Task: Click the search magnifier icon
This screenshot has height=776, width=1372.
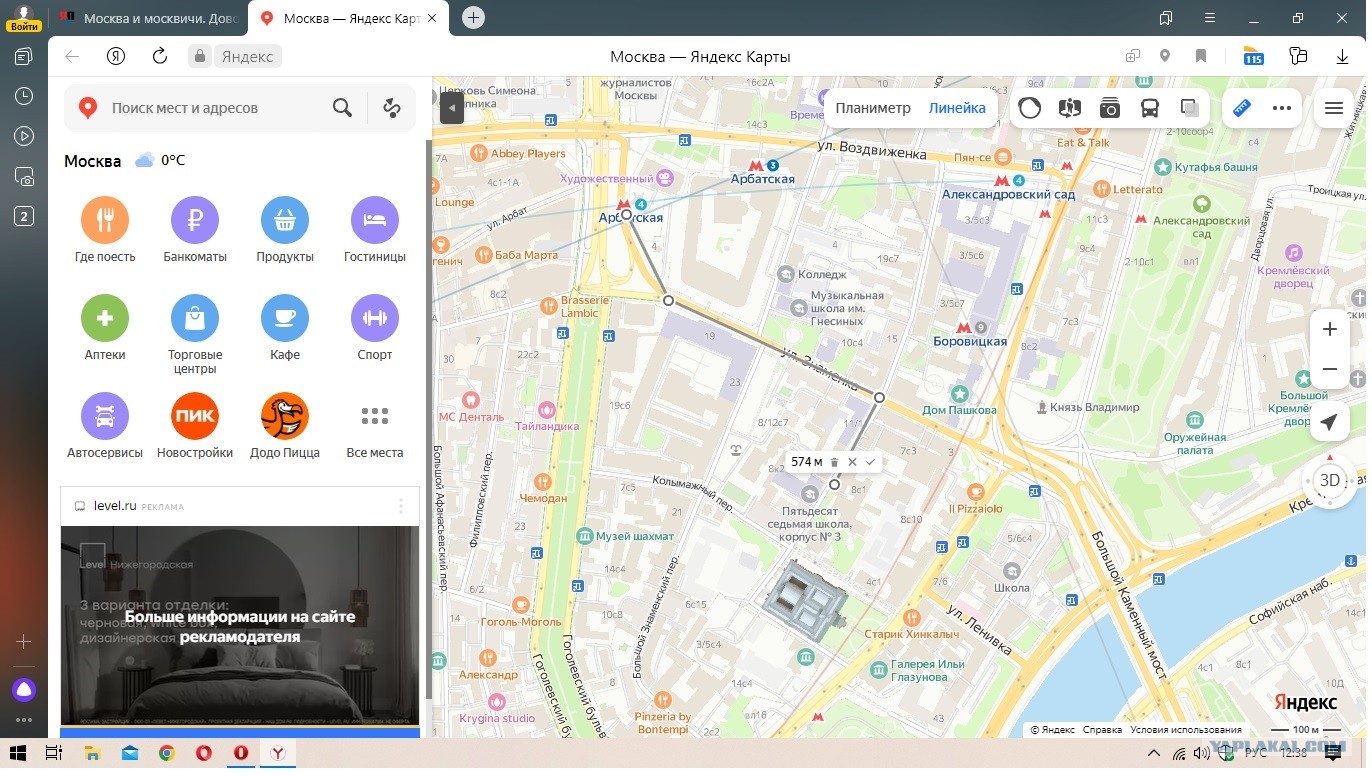Action: 342,108
